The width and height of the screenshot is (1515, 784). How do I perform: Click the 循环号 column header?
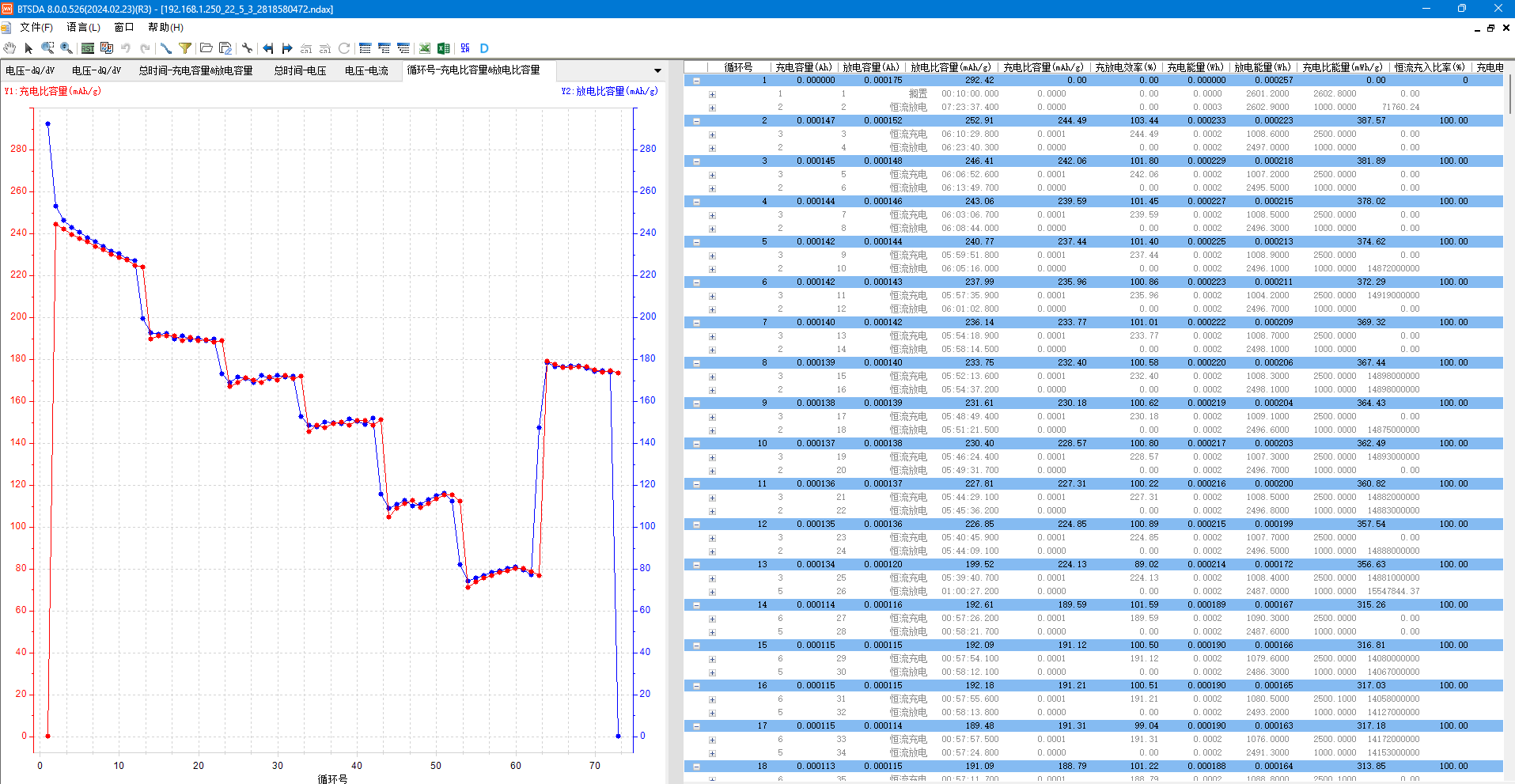point(738,67)
